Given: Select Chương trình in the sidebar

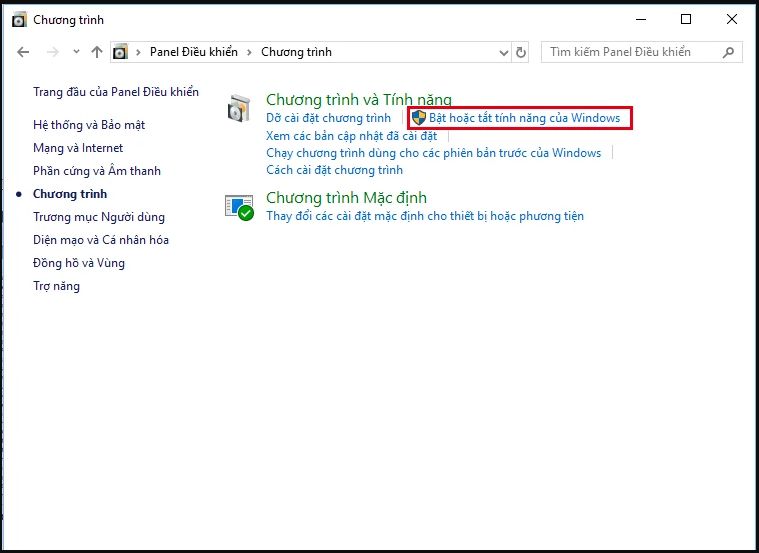Looking at the screenshot, I should point(70,194).
